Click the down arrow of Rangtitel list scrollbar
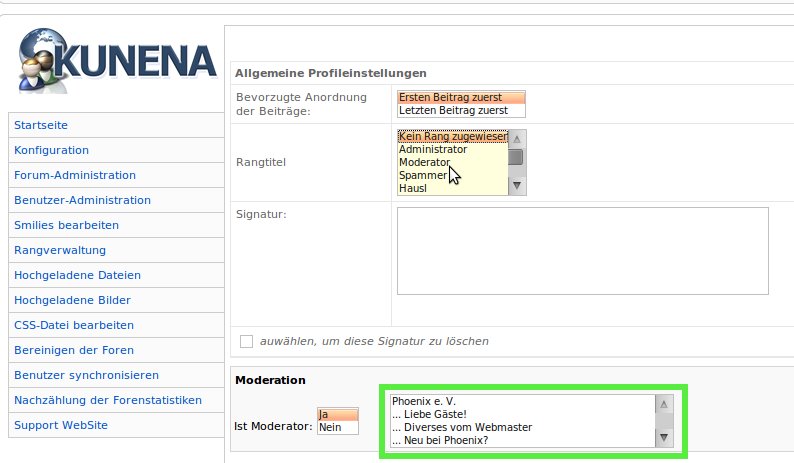This screenshot has height=463, width=794. [x=517, y=186]
